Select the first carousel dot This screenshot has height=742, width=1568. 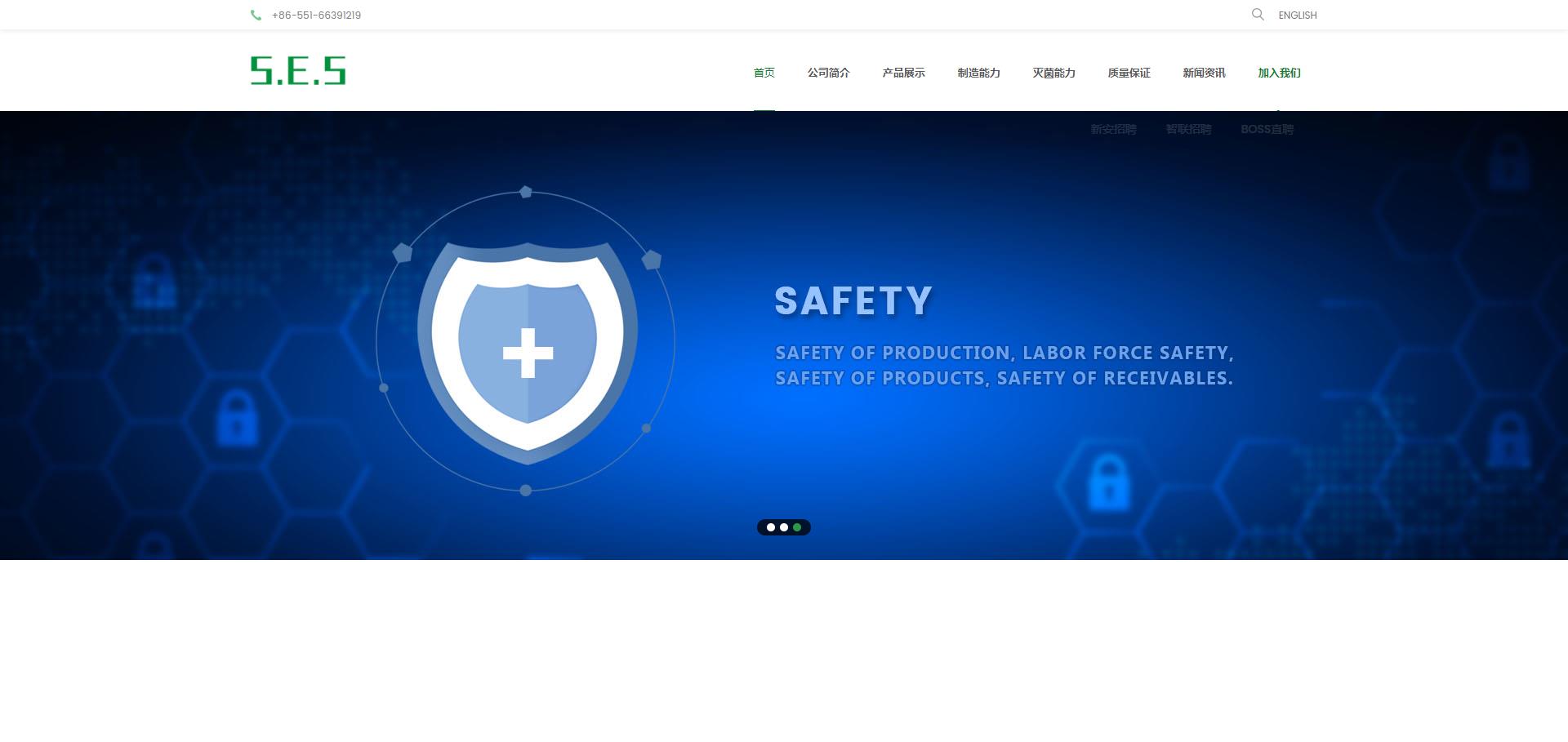point(771,527)
